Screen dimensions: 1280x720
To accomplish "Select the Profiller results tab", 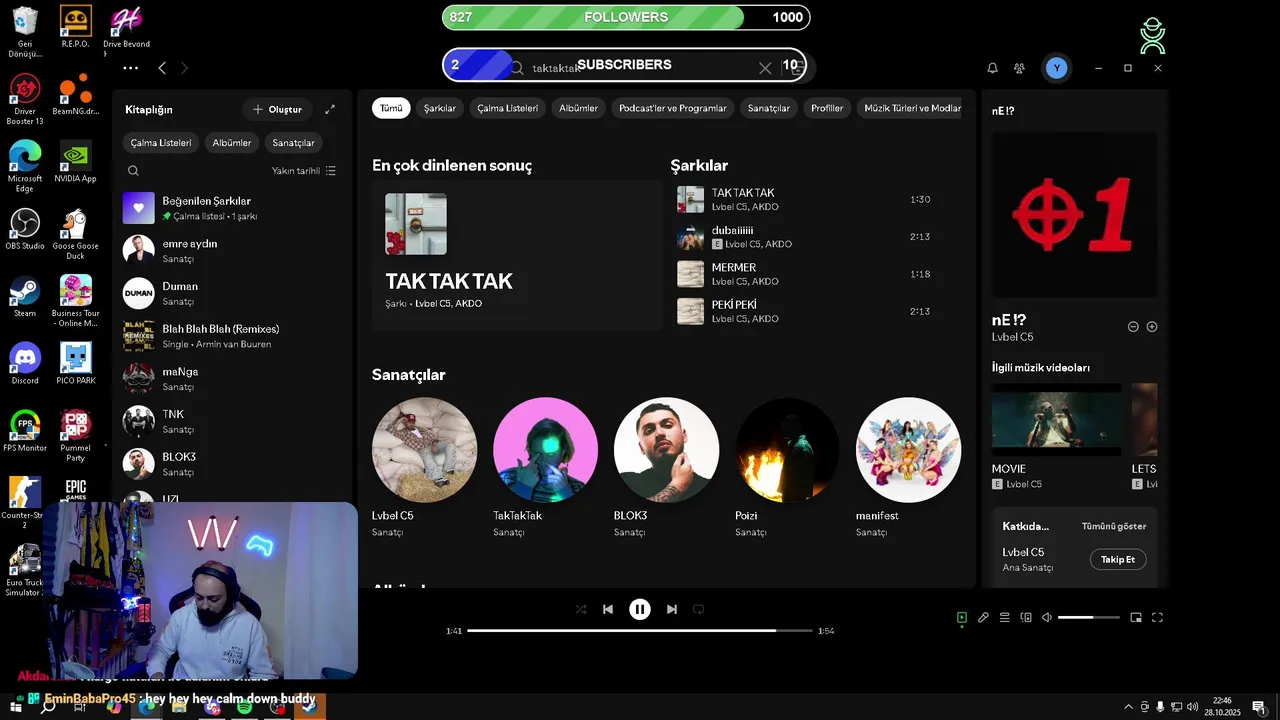I will (827, 108).
